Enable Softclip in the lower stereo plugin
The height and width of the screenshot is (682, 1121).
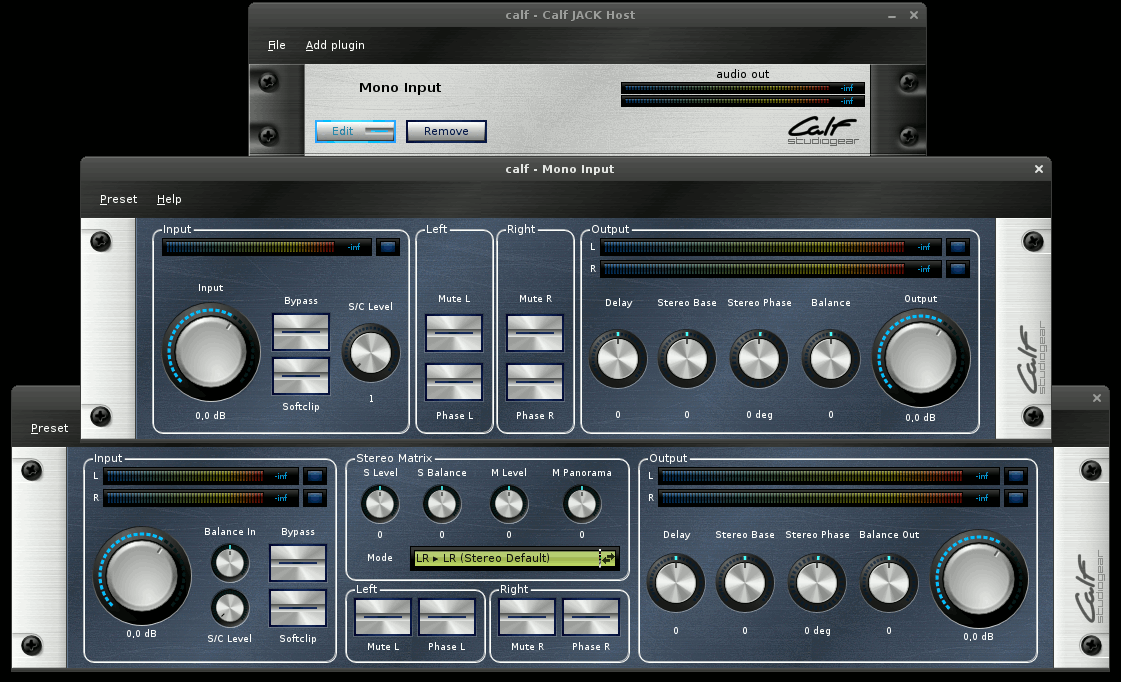298,608
